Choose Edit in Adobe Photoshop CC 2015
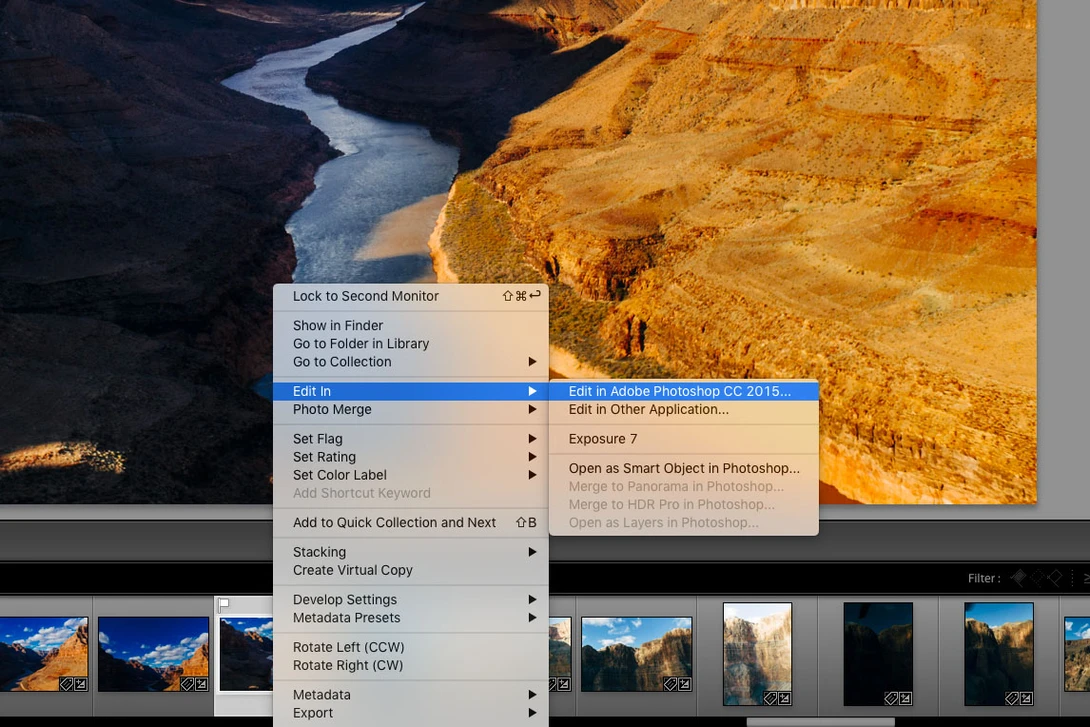 [x=683, y=391]
